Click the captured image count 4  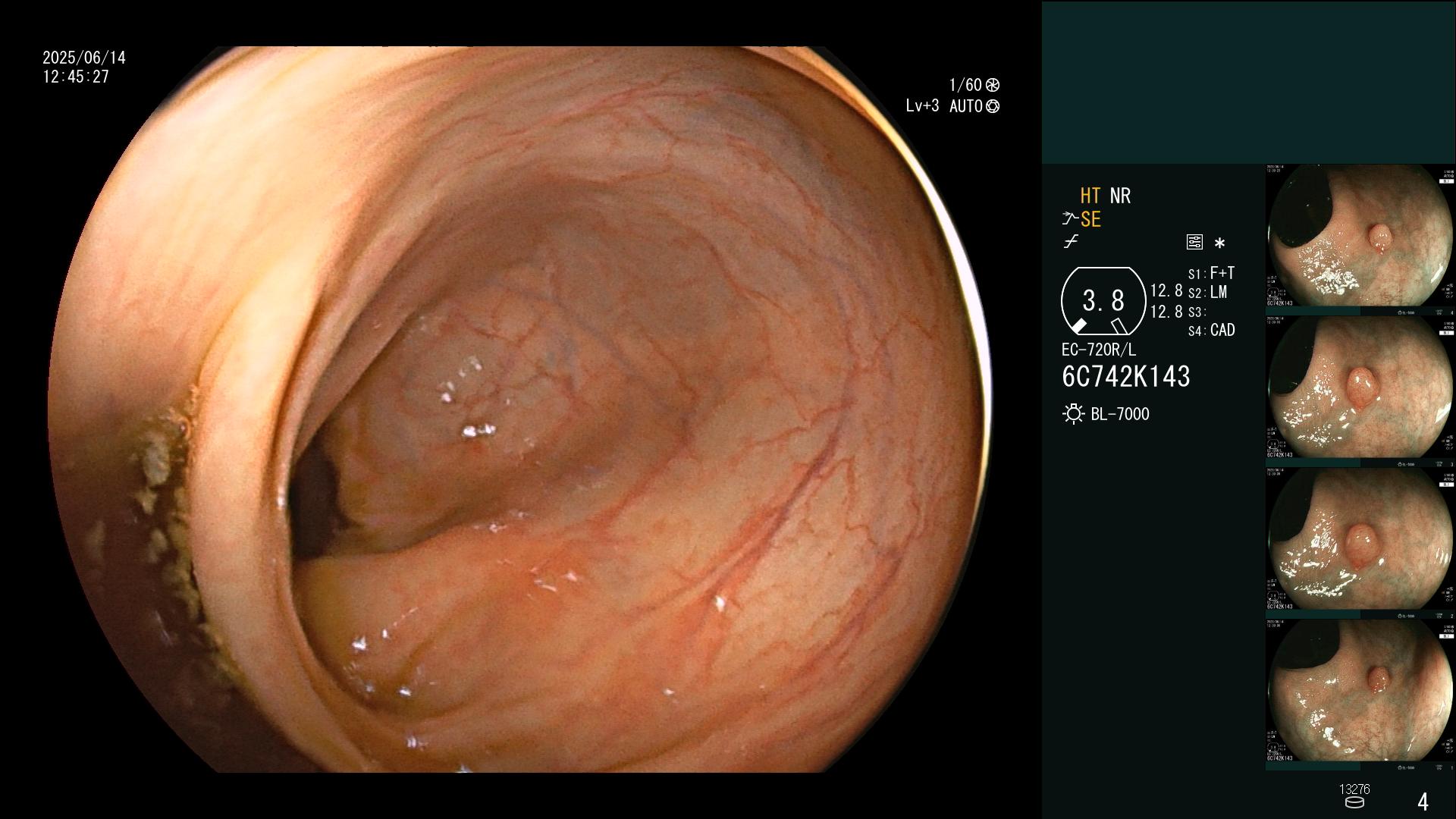click(1423, 802)
